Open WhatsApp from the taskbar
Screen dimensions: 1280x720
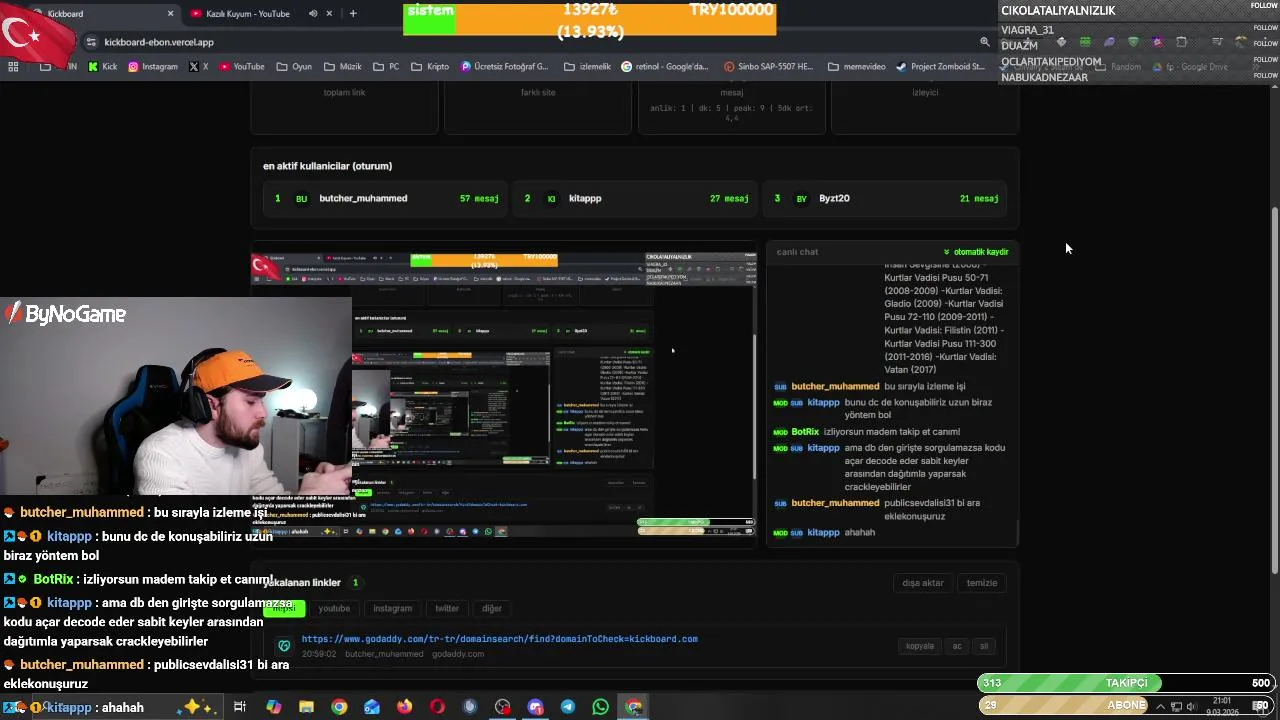coord(600,707)
